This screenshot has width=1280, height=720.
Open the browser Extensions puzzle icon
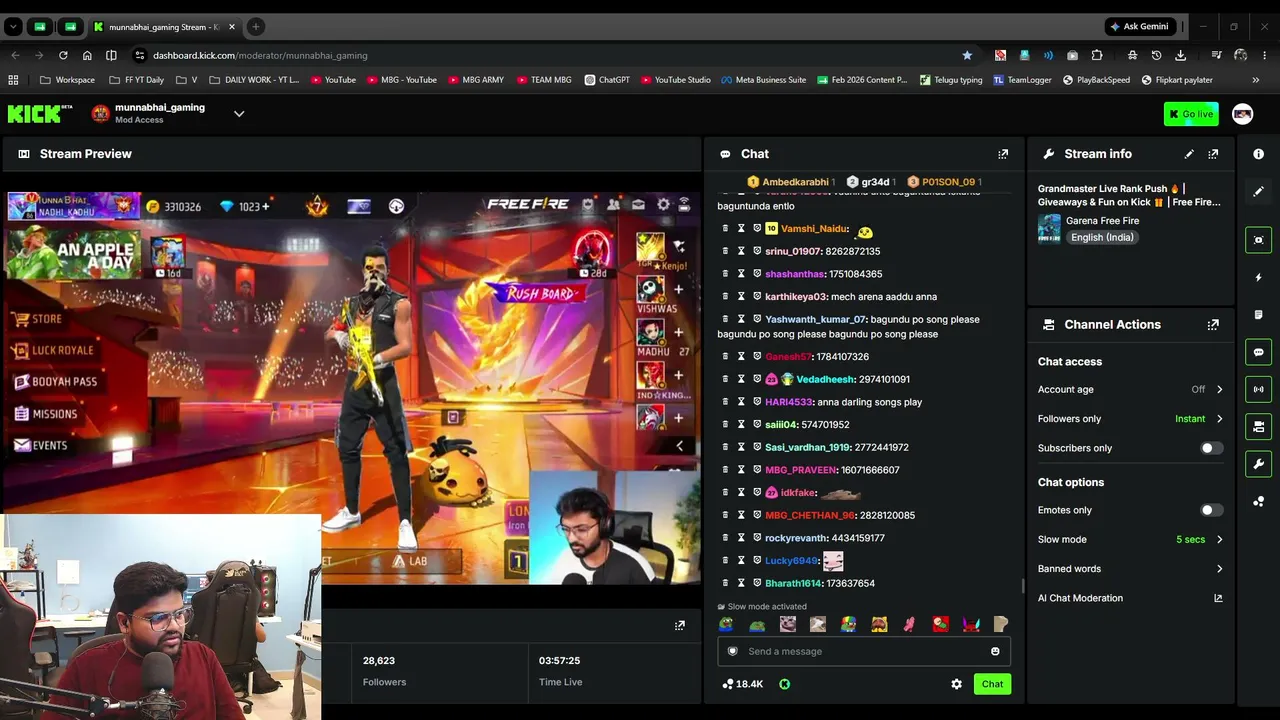1097,55
